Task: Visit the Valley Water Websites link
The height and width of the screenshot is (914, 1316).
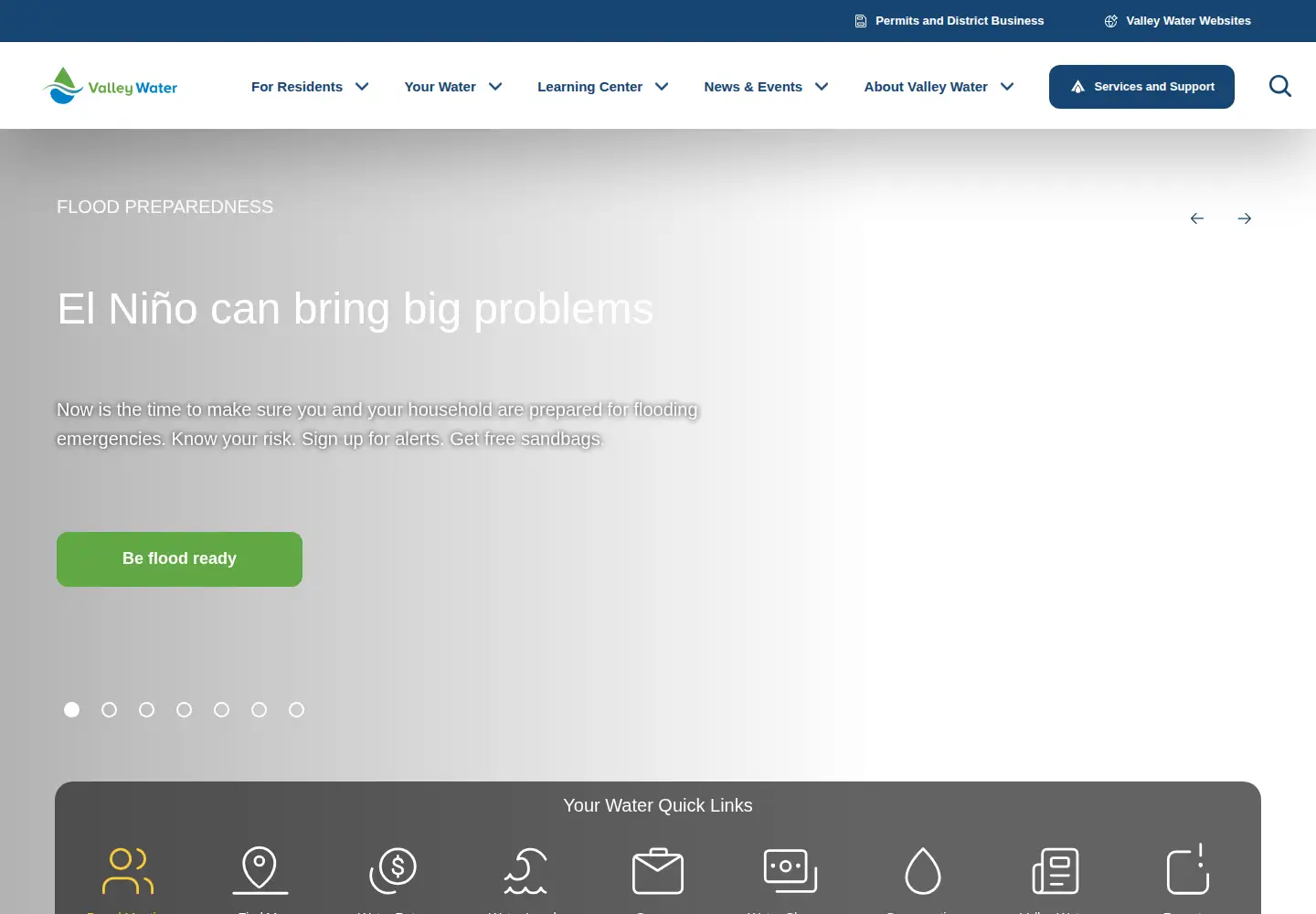Action: (x=1178, y=21)
